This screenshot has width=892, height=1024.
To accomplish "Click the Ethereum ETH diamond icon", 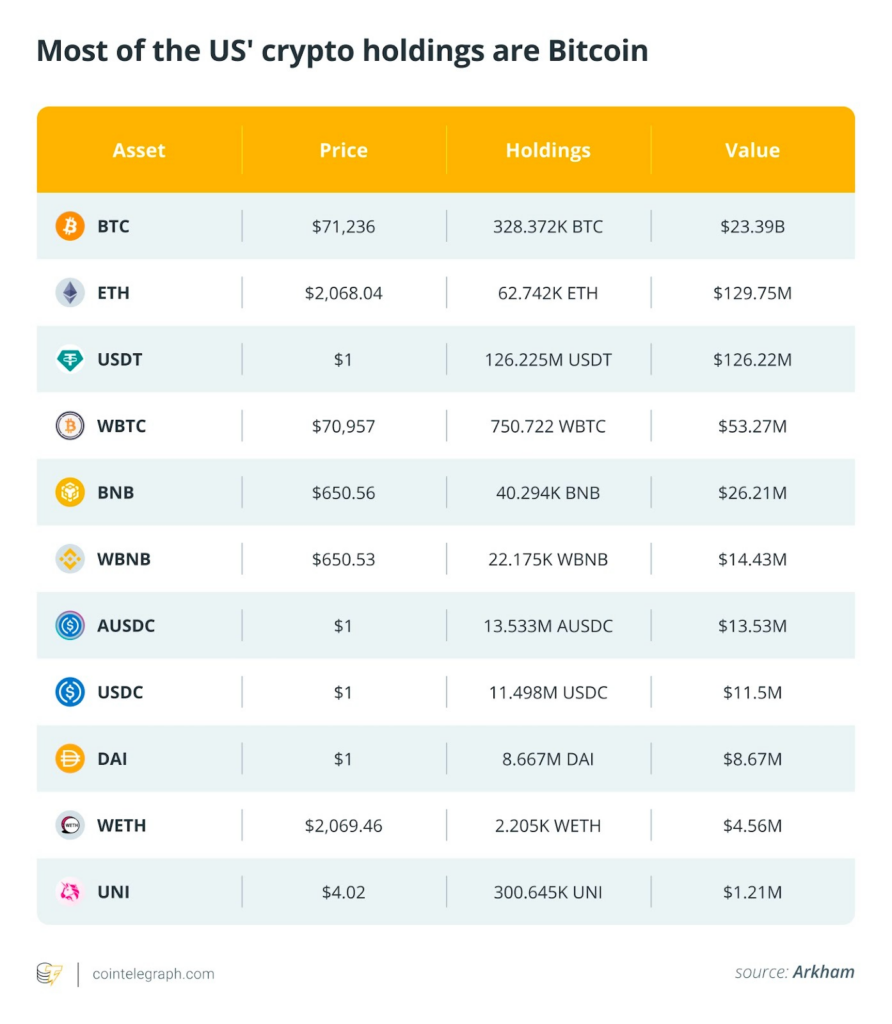I will coord(70,293).
